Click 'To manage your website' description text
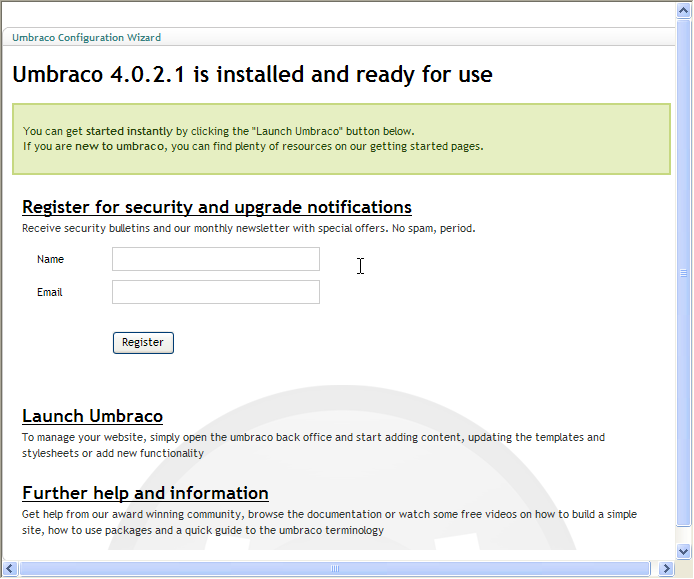The image size is (694, 579). (313, 445)
